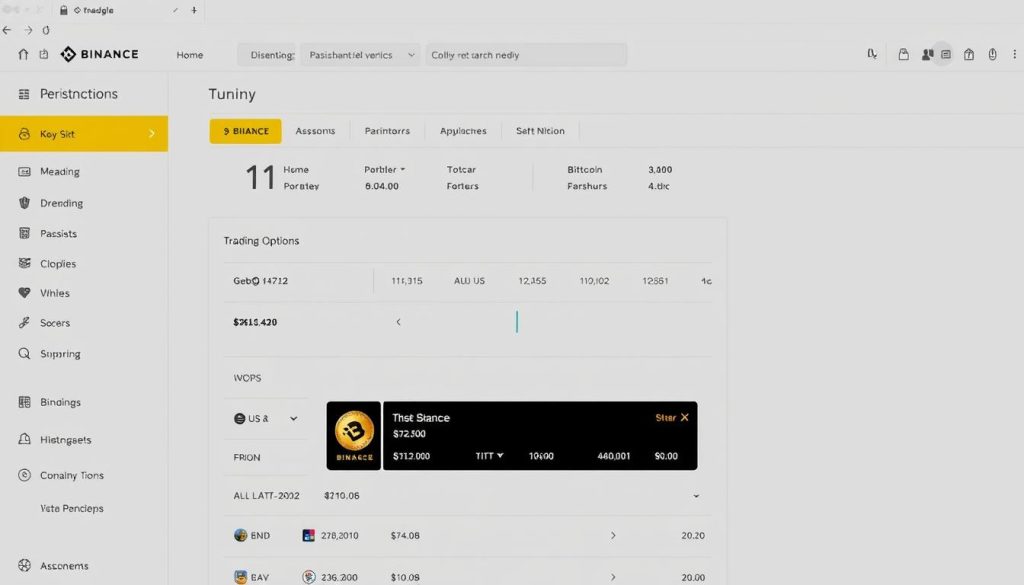1024x585 pixels.
Task: Click the Ster link in black banner
Action: tap(665, 418)
